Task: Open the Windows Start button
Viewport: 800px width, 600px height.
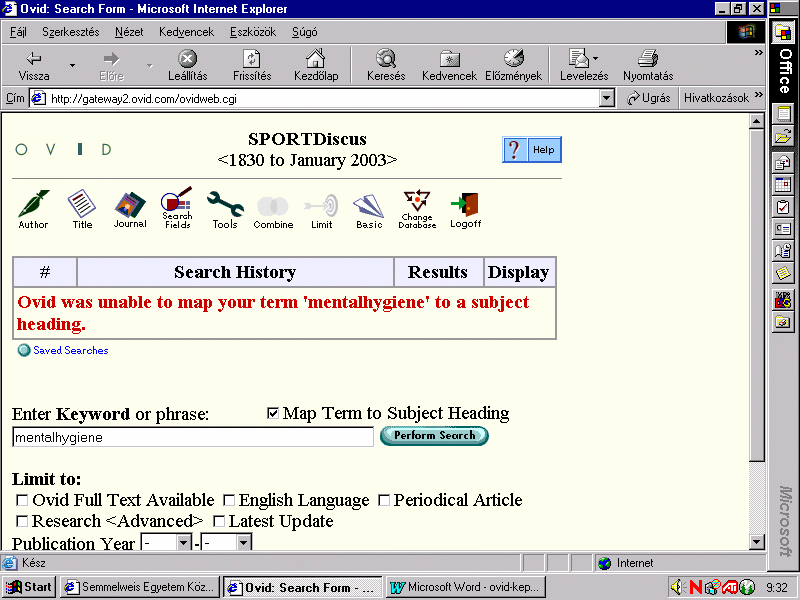Action: point(30,587)
